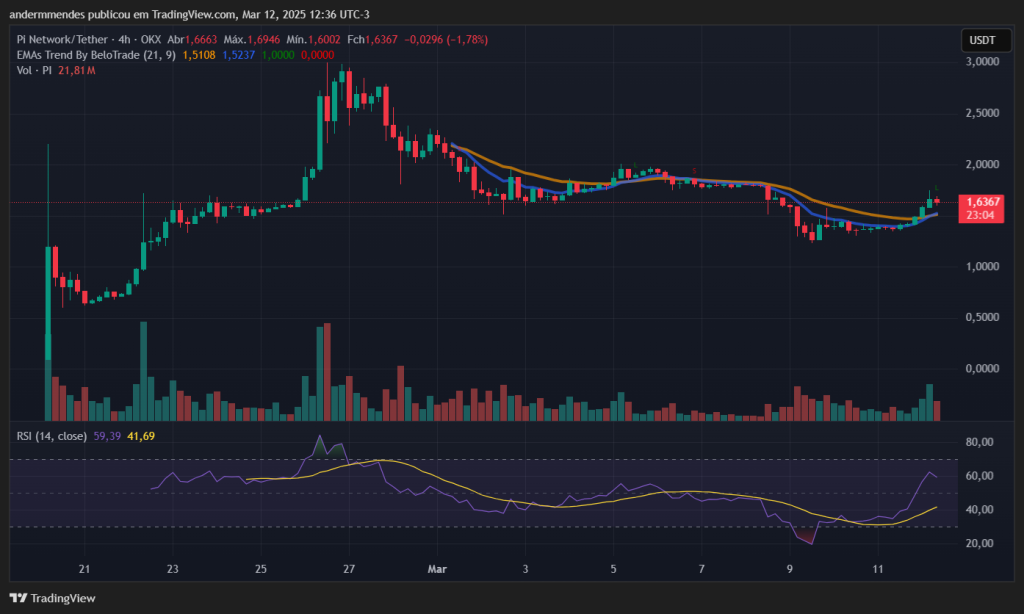Click the countdown timer 23:04
The height and width of the screenshot is (614, 1024).
981,215
